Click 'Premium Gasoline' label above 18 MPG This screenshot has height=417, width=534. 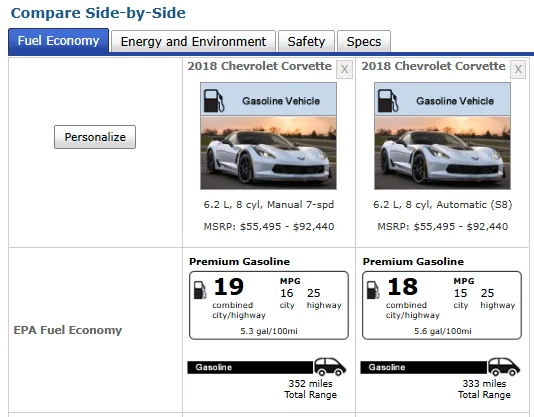413,262
